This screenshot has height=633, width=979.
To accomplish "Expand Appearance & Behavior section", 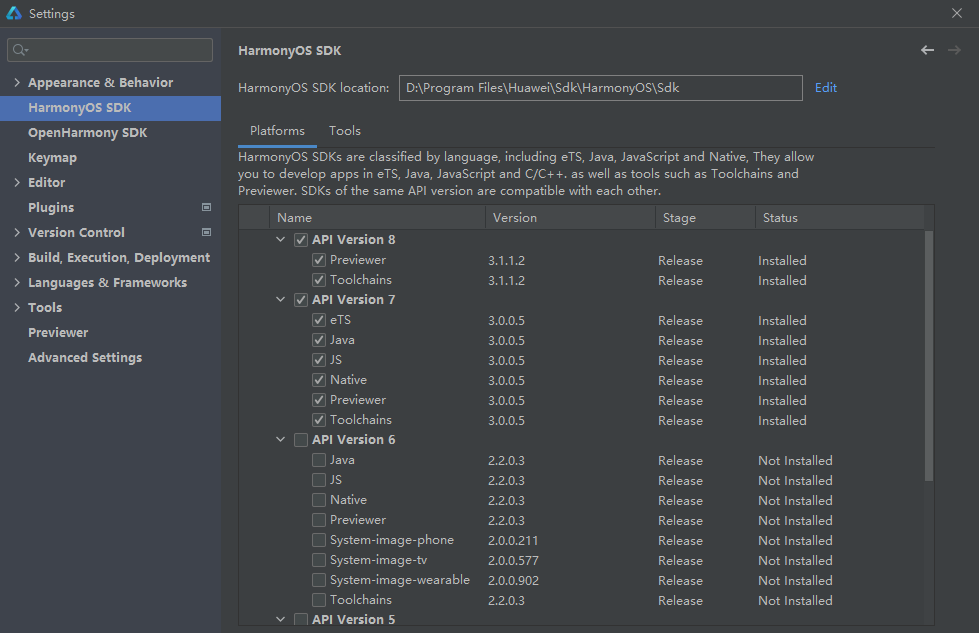I will (17, 82).
